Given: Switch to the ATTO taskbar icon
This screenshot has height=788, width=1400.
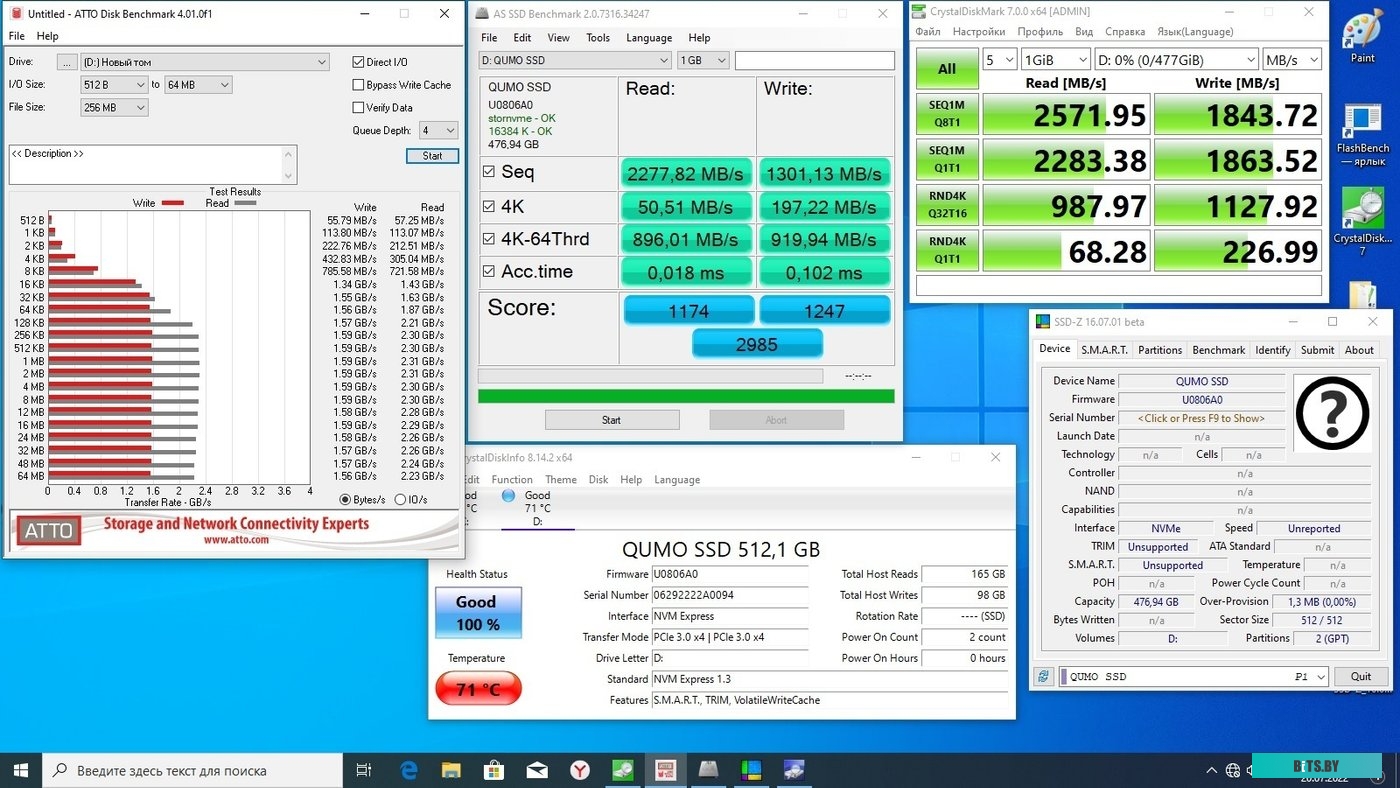Looking at the screenshot, I should click(666, 770).
